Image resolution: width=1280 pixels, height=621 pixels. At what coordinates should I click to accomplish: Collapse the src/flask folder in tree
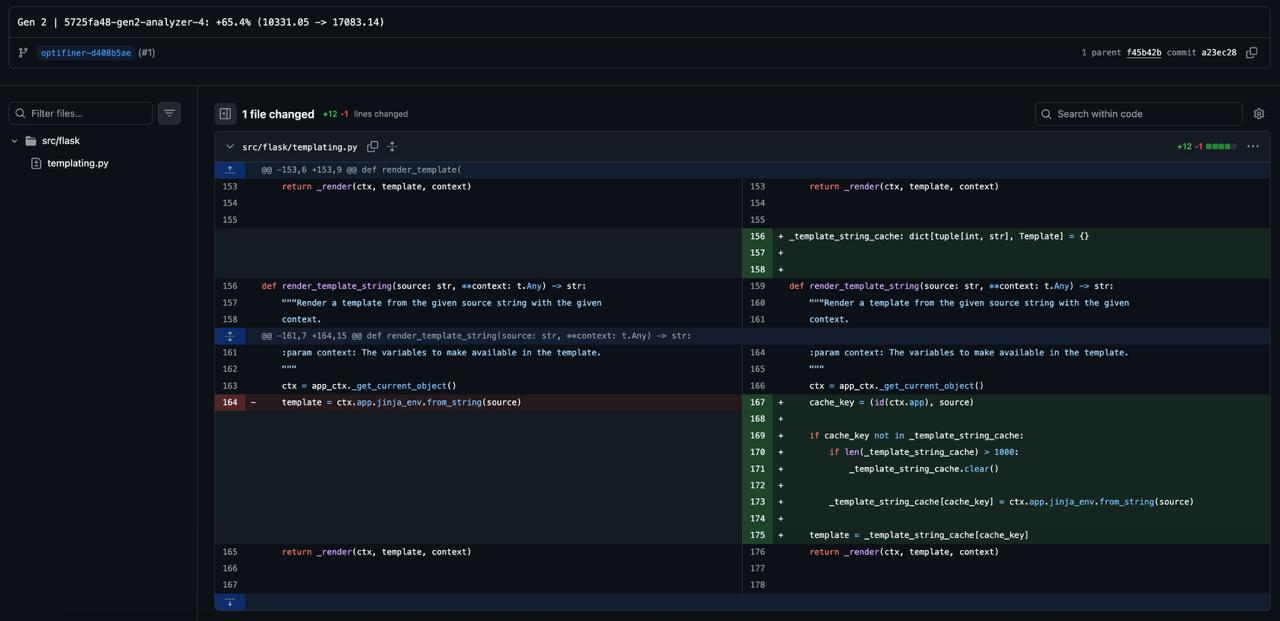[14, 141]
